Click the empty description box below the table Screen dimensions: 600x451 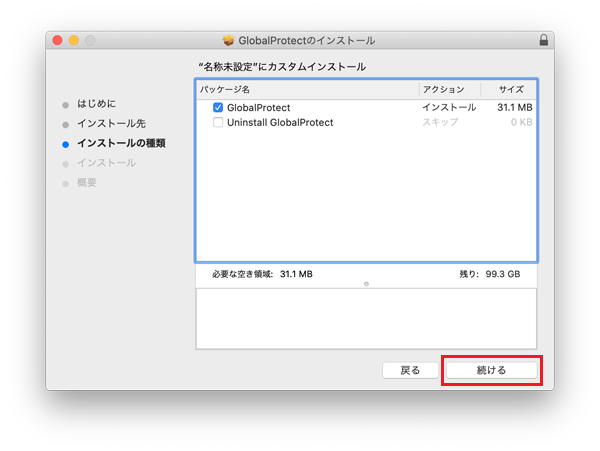(x=366, y=318)
